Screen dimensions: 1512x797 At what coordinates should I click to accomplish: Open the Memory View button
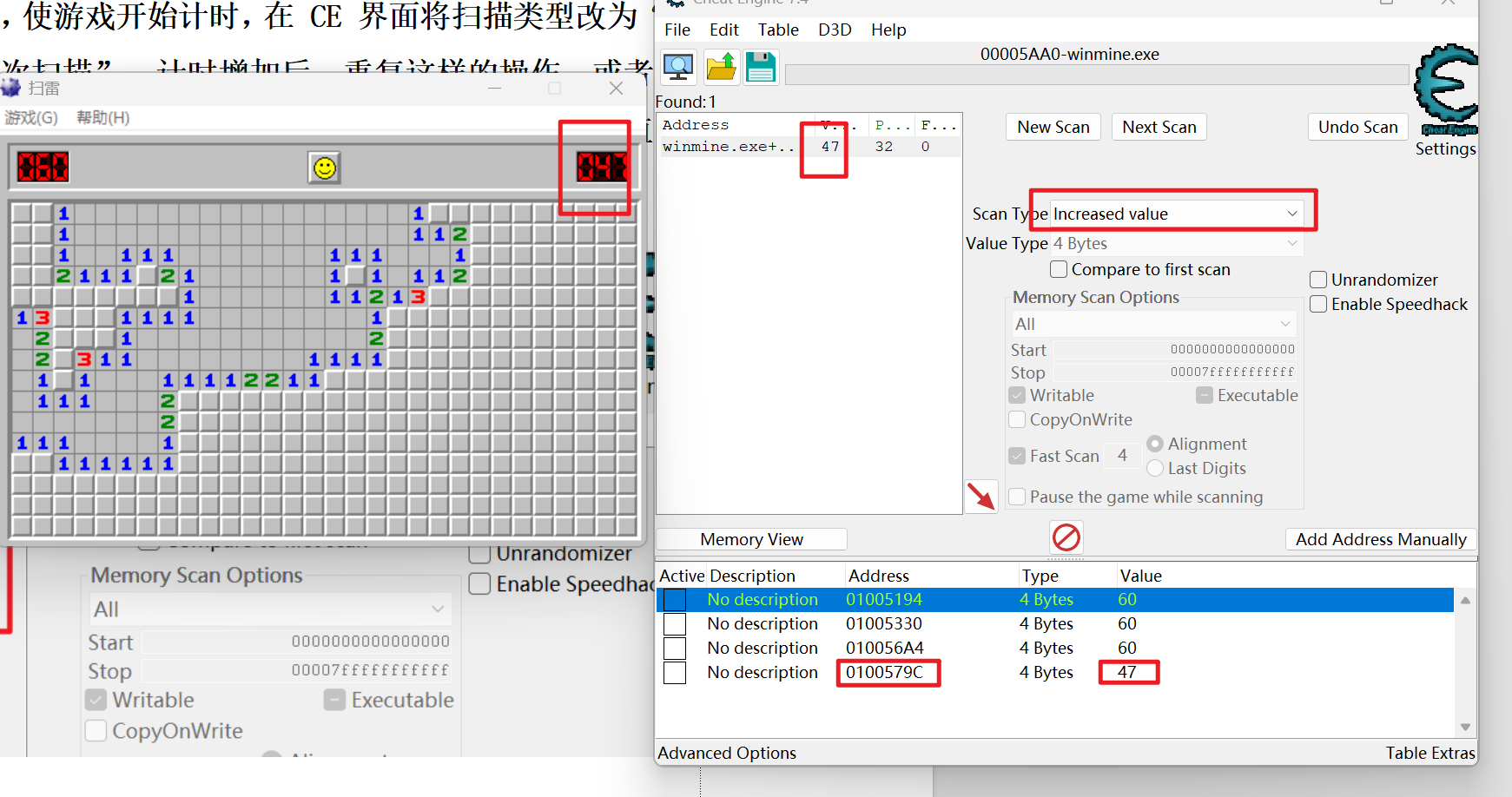click(x=752, y=539)
